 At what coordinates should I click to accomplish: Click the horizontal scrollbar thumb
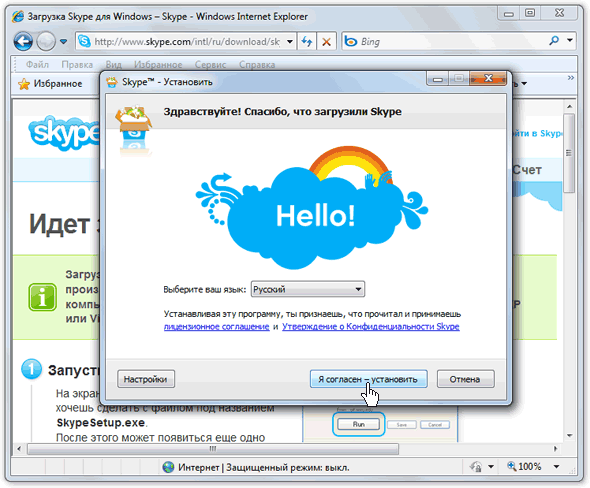click(213, 448)
